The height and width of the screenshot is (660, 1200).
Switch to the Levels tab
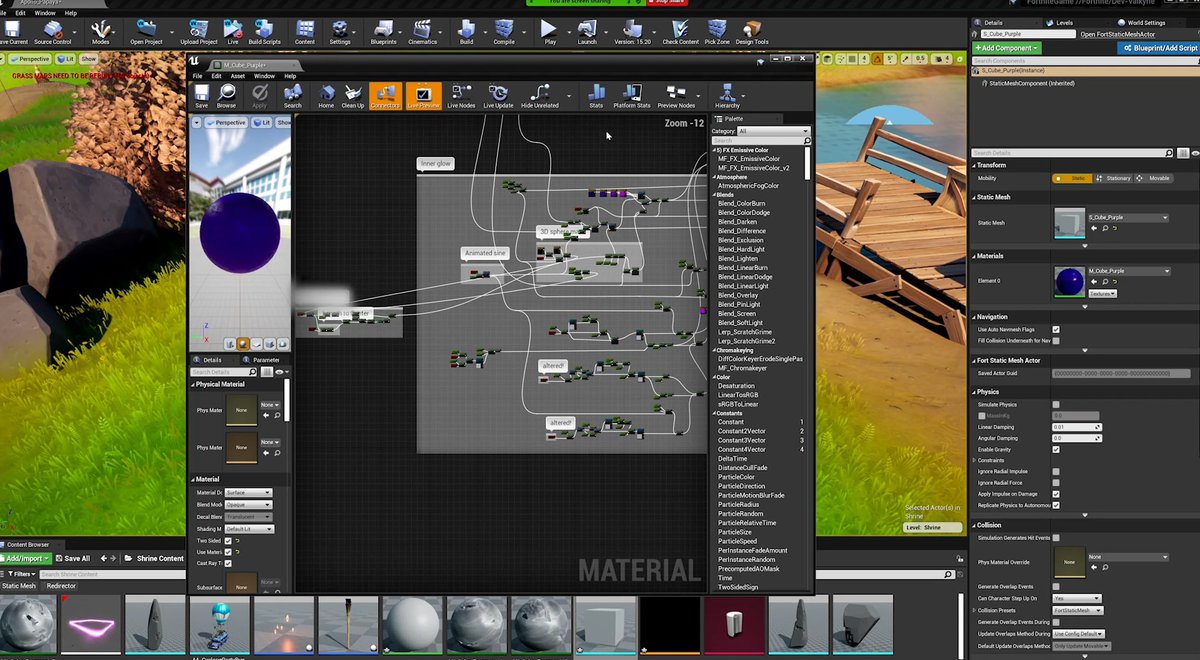(1064, 22)
